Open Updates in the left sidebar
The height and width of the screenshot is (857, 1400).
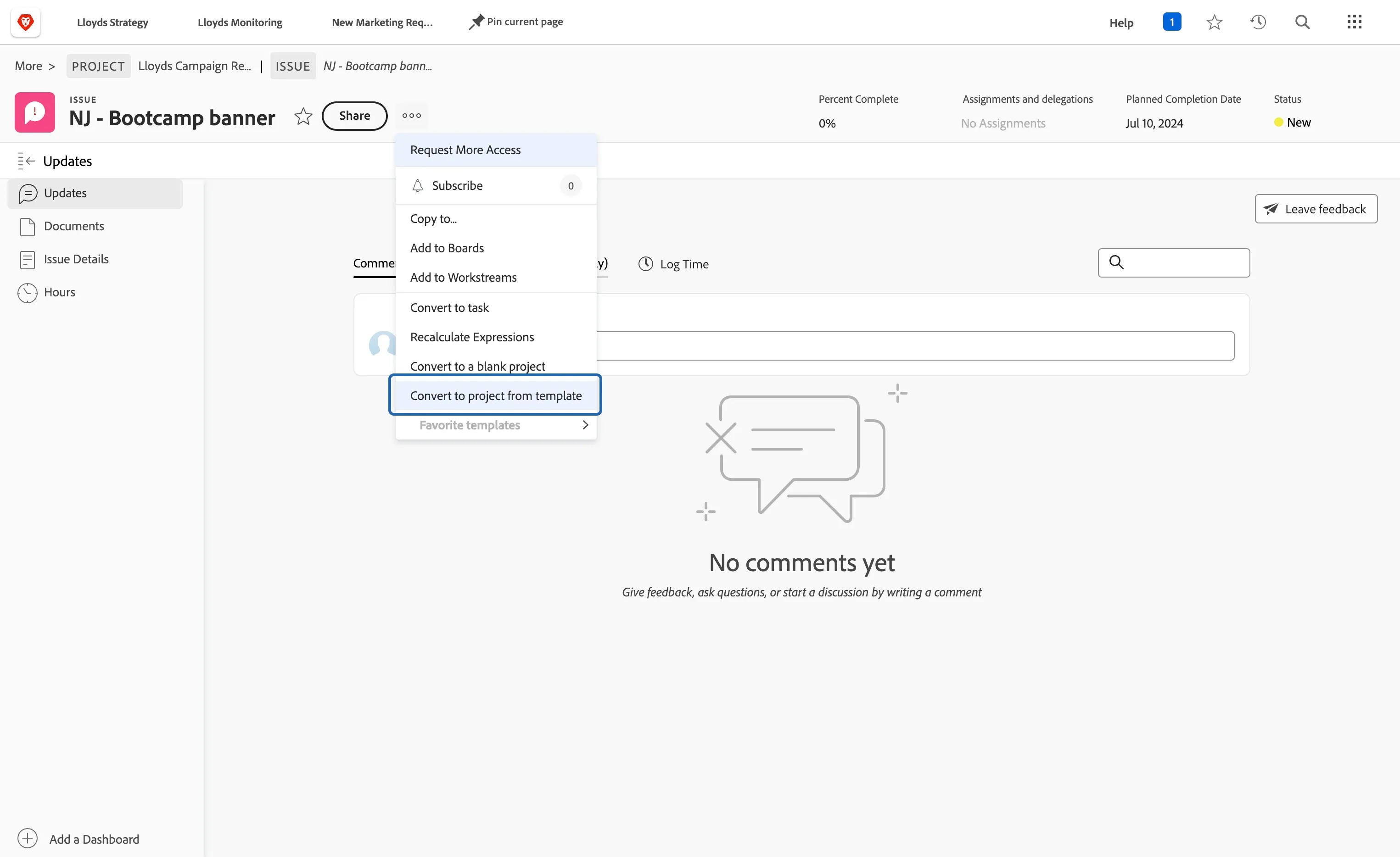[x=95, y=193]
